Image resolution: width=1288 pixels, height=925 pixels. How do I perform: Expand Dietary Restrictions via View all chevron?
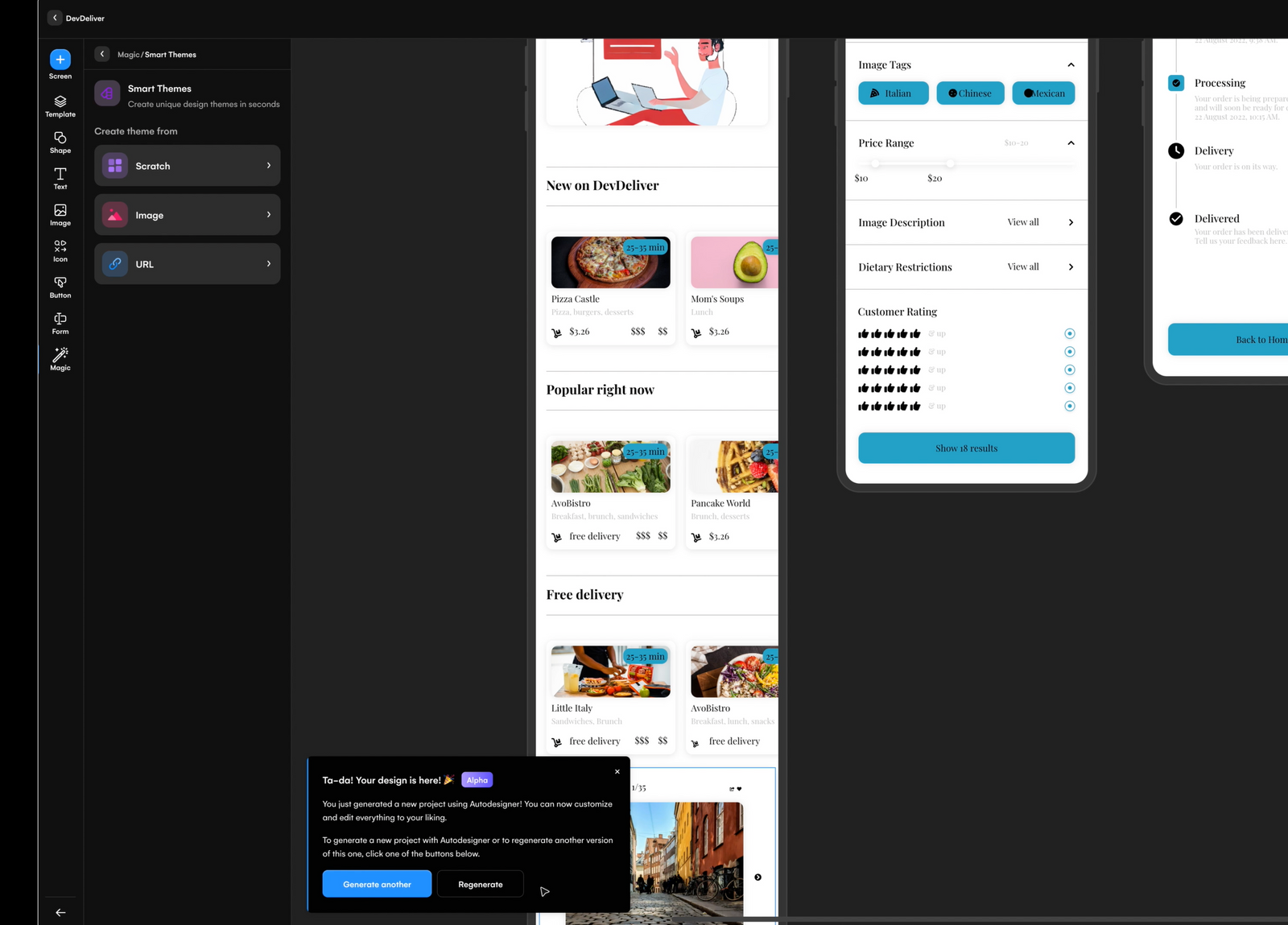(x=1071, y=266)
